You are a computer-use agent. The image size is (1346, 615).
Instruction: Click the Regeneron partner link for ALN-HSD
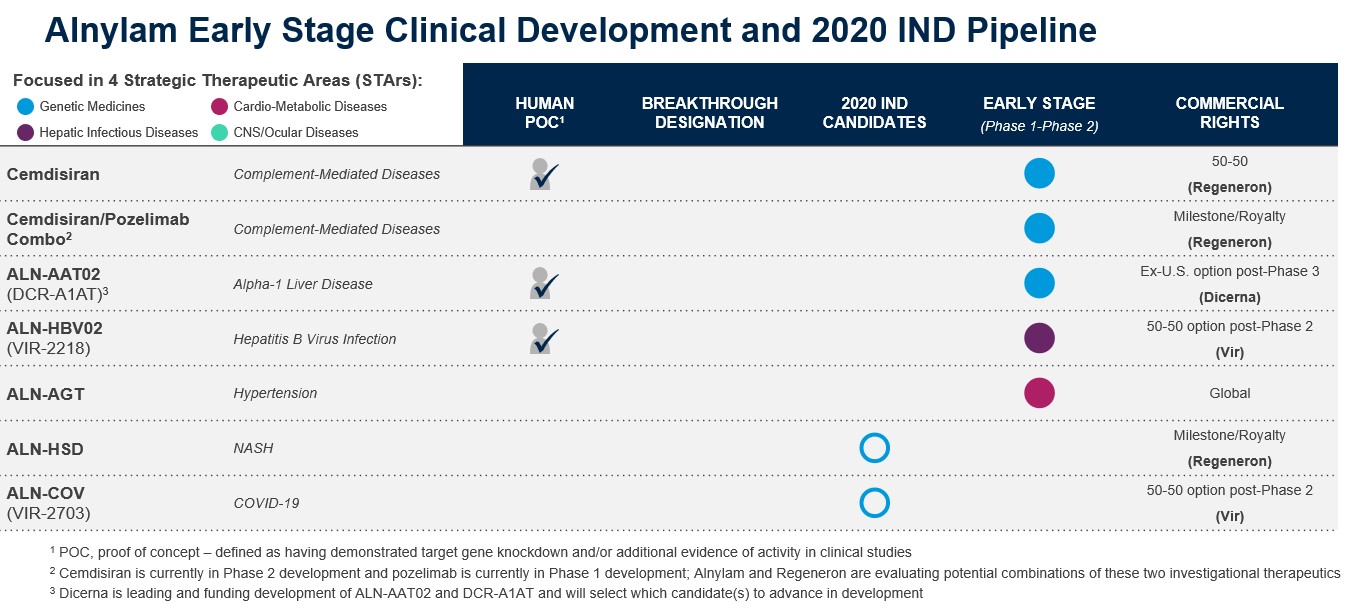coord(1229,461)
